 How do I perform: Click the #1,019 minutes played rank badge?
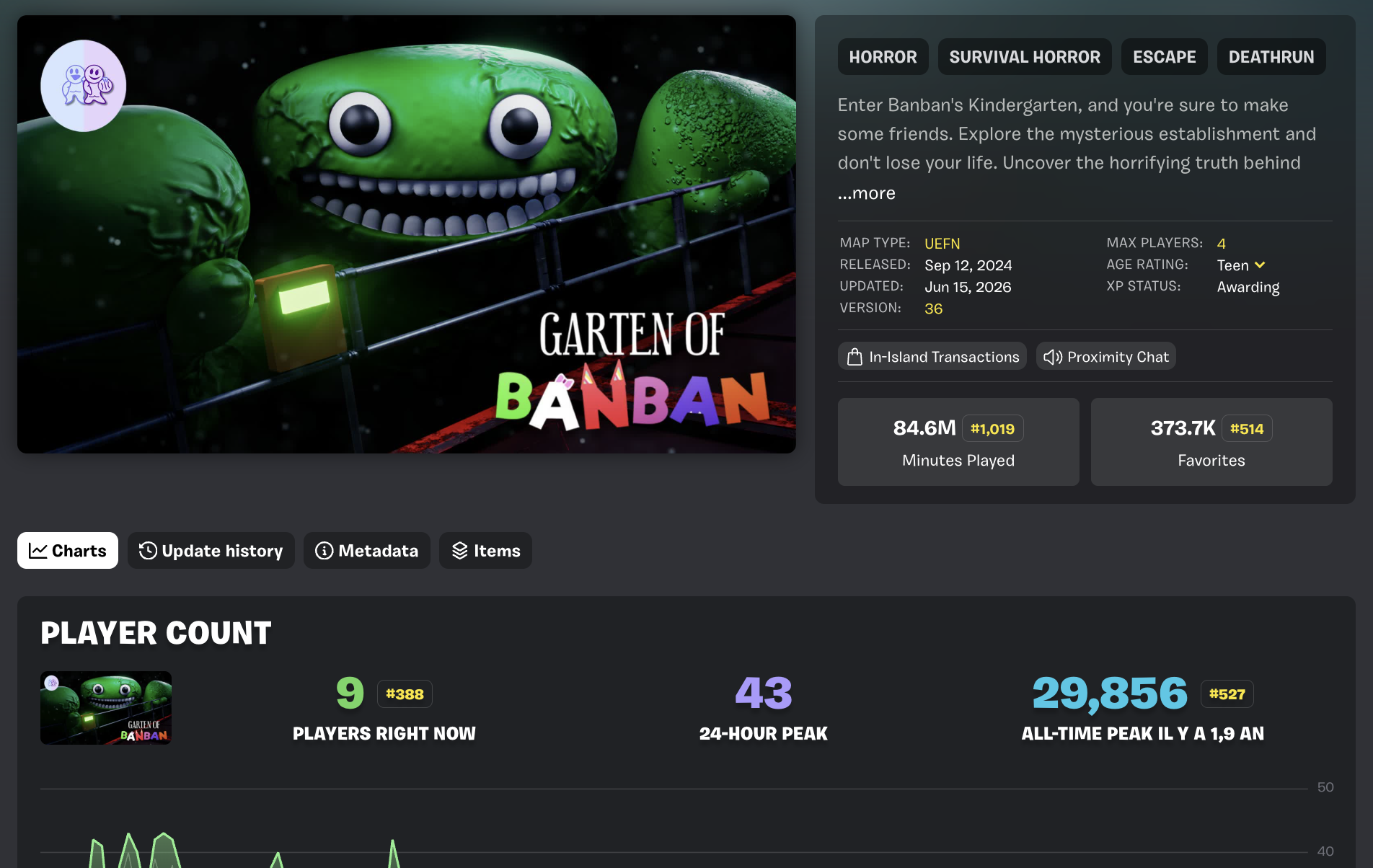coord(993,429)
